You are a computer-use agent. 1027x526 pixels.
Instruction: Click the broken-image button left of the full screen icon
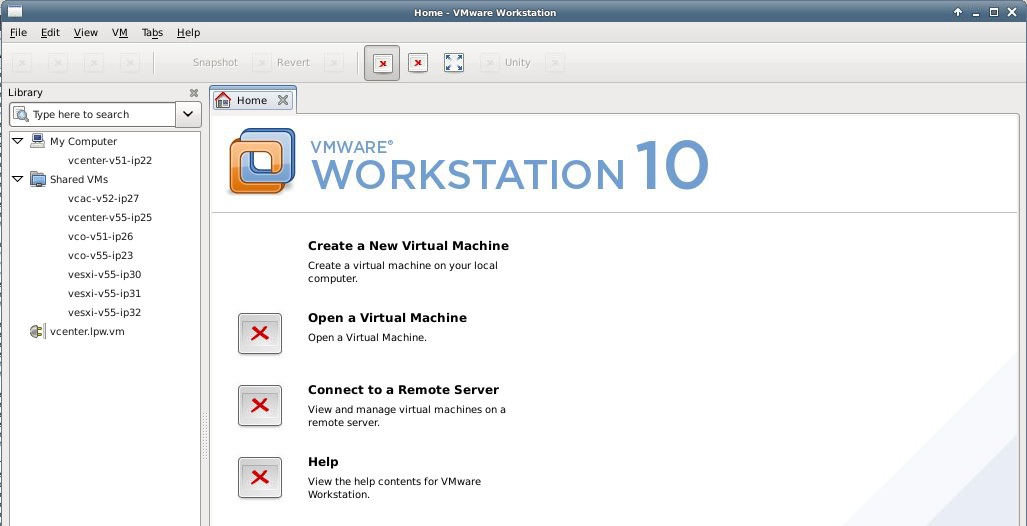[418, 62]
